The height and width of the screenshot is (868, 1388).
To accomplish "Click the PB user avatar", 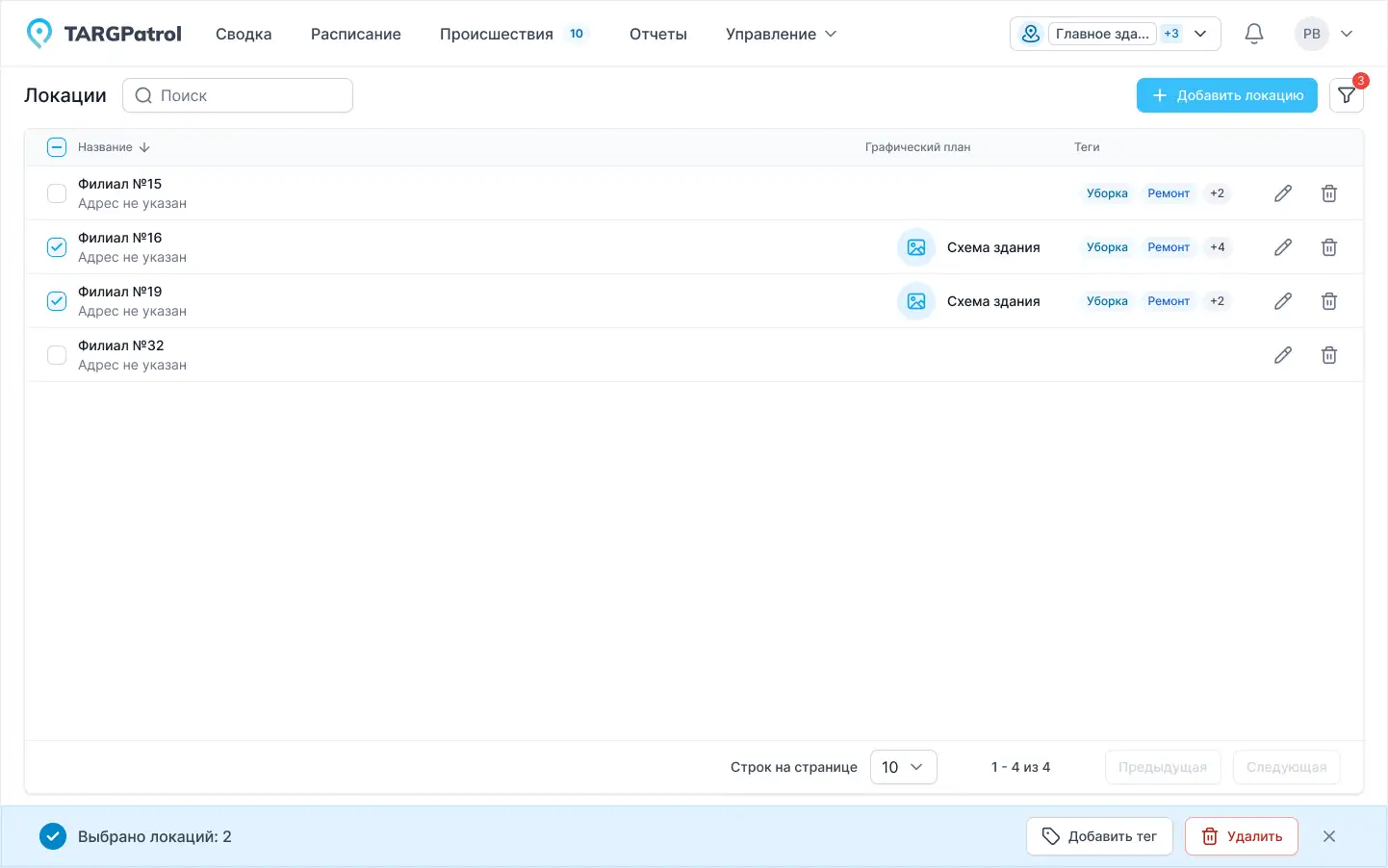I will (x=1312, y=34).
